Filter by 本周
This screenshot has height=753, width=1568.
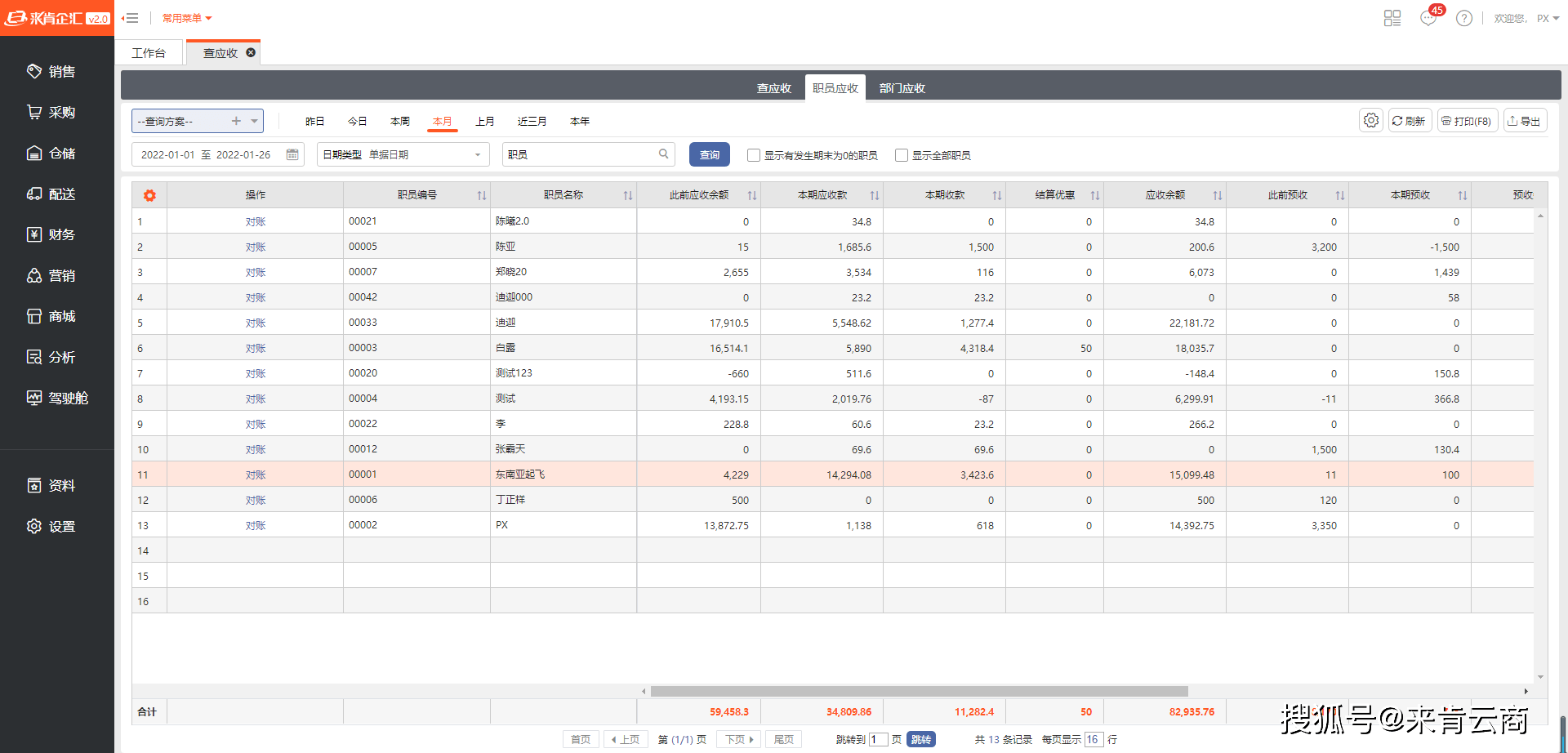point(400,121)
